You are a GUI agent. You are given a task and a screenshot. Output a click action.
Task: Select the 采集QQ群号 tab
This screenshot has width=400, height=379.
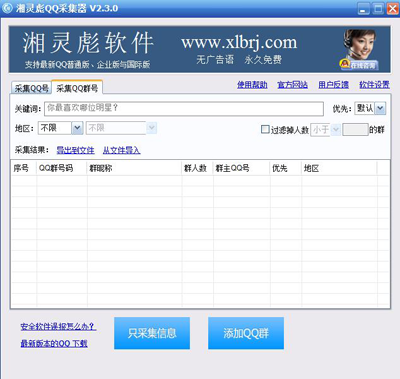click(77, 88)
